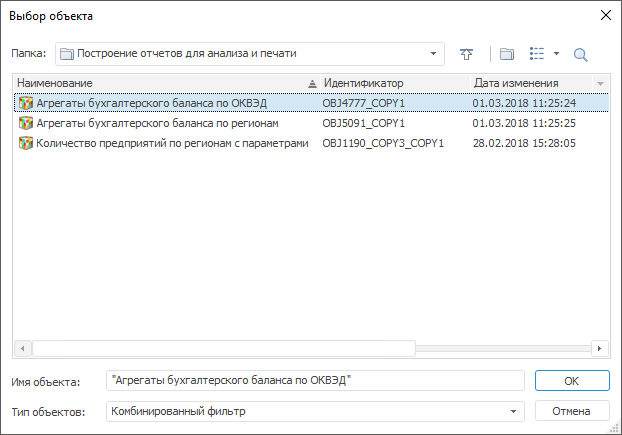Click icon of Количество предприятий по регионам
This screenshot has height=435, width=622.
(x=26, y=143)
